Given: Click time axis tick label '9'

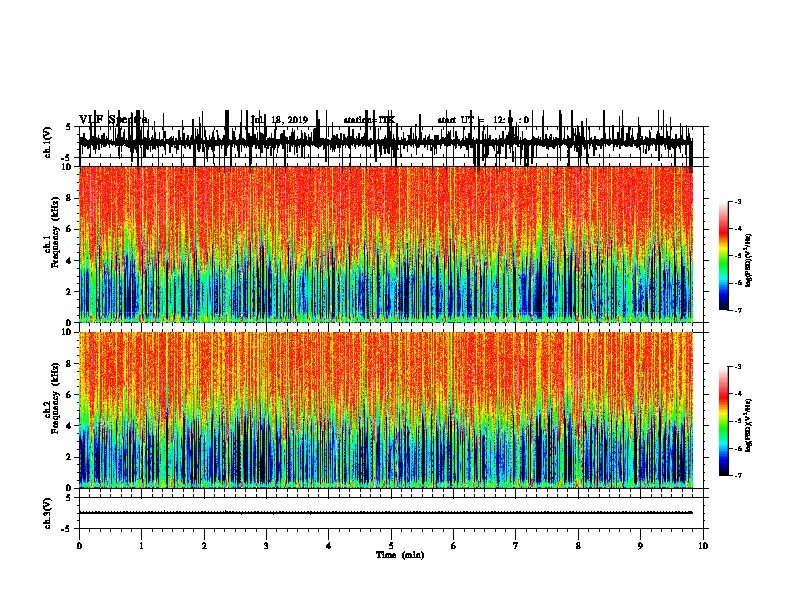Looking at the screenshot, I should point(640,546).
